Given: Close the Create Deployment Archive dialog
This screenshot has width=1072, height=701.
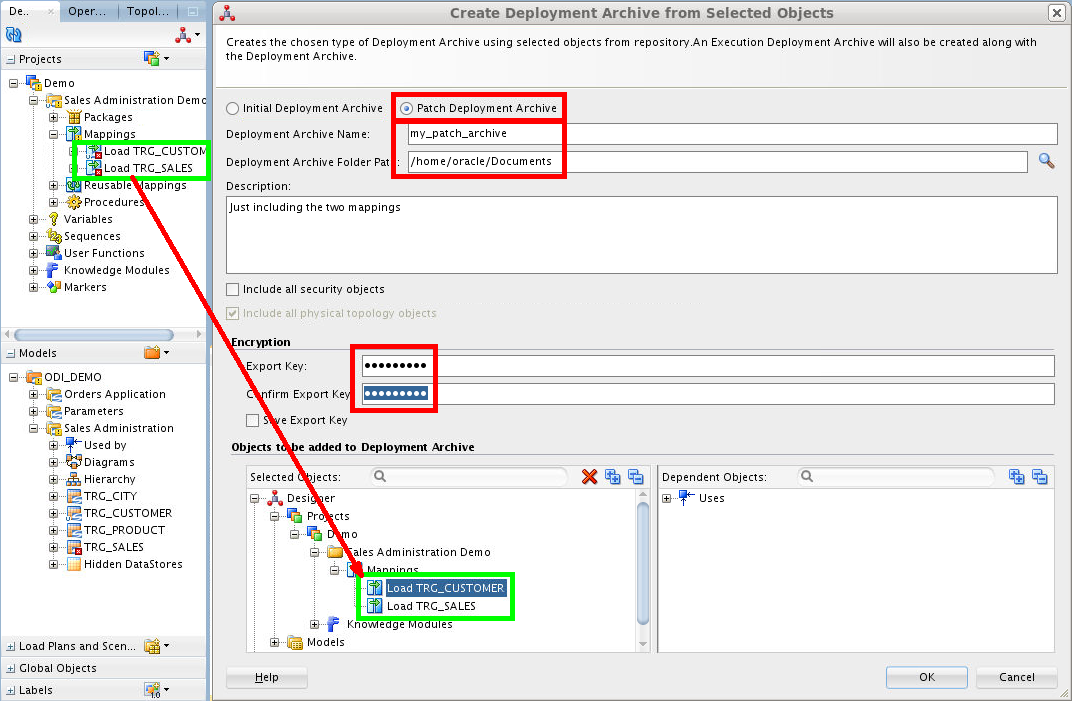Looking at the screenshot, I should tap(1055, 12).
